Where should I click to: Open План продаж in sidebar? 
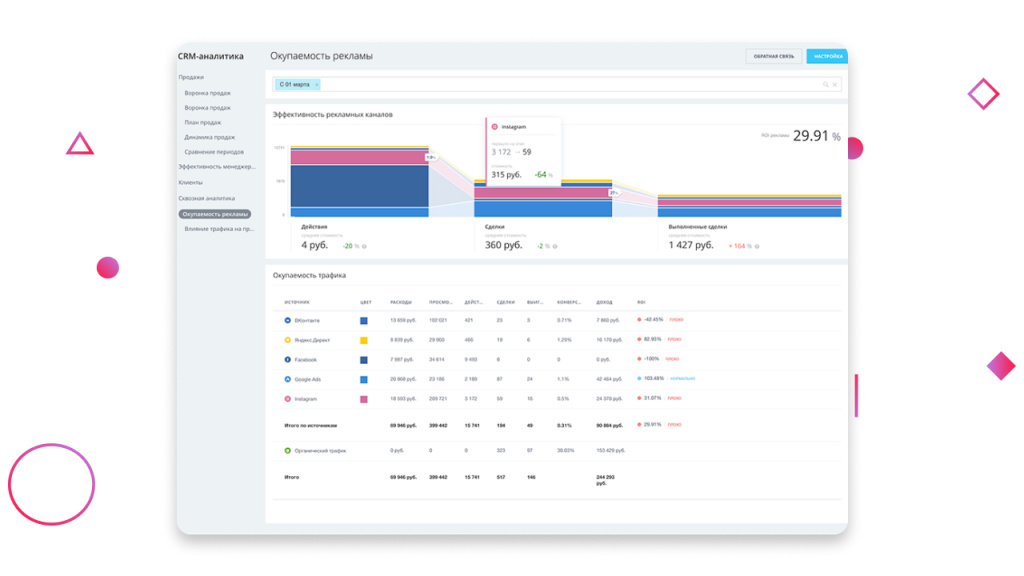[203, 123]
